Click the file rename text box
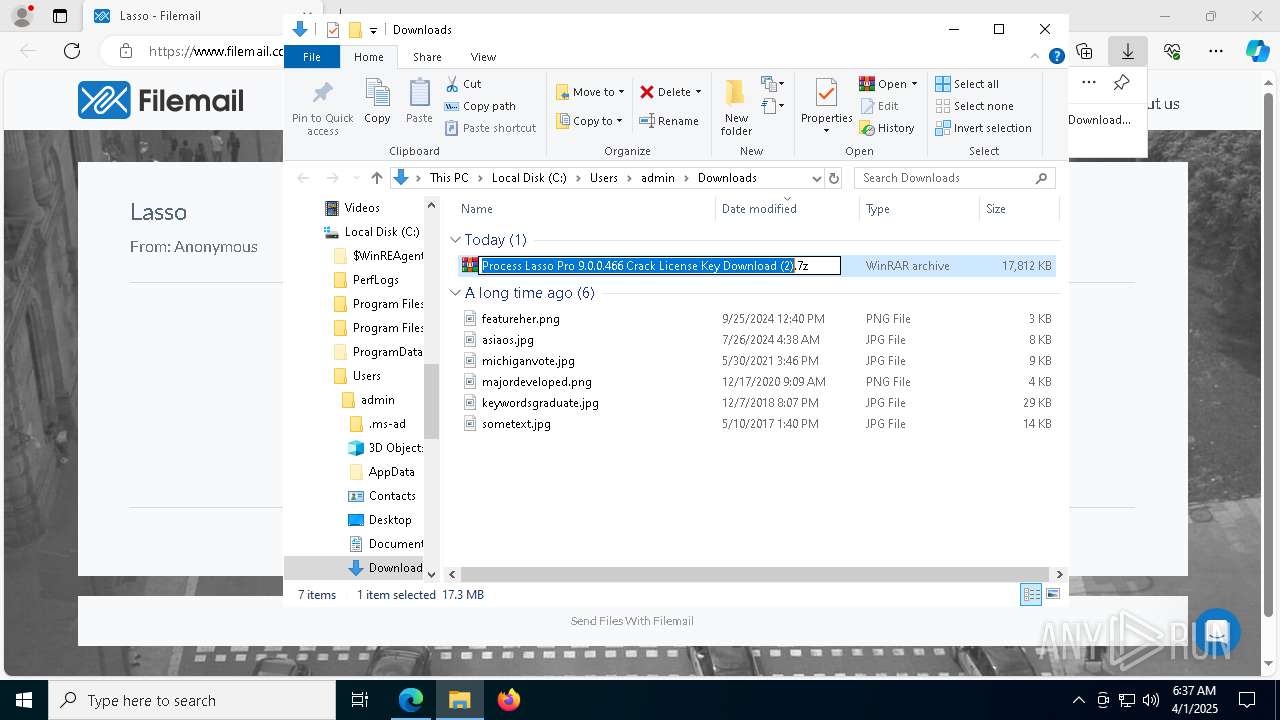 pos(660,266)
